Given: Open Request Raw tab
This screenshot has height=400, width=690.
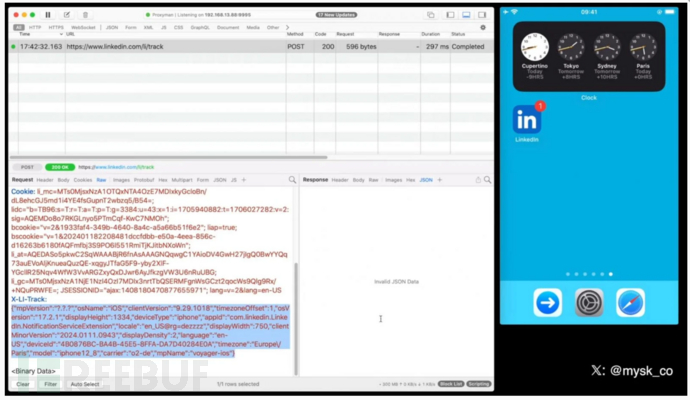Looking at the screenshot, I should tap(101, 180).
